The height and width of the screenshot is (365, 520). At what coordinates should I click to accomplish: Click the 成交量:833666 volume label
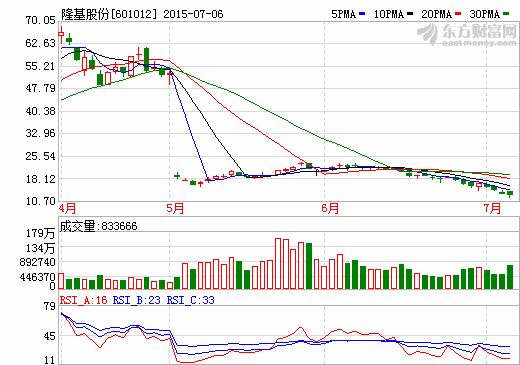98,226
